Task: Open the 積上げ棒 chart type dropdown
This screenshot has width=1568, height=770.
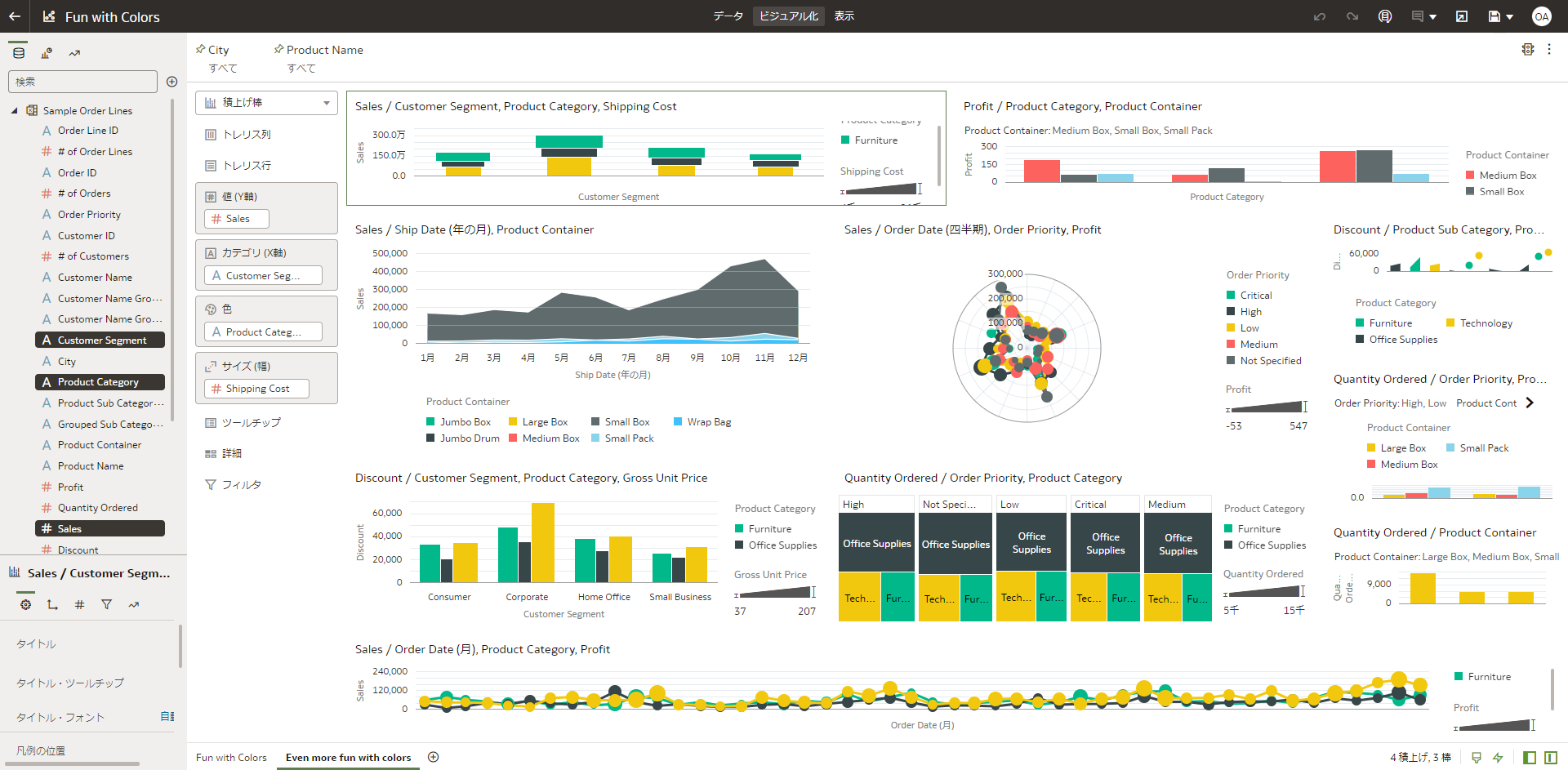Action: click(x=266, y=103)
